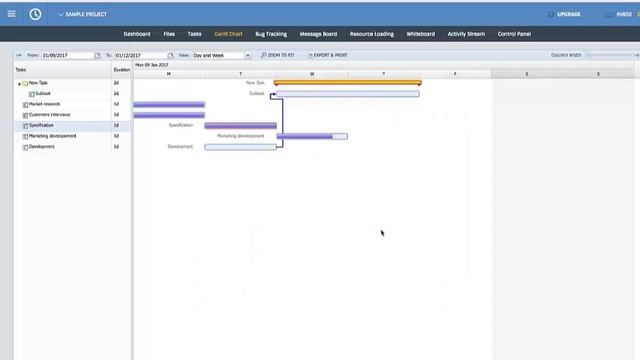Screen dimensions: 640x360
Task: Switch to the Tasks tab
Action: pyautogui.click(x=194, y=34)
